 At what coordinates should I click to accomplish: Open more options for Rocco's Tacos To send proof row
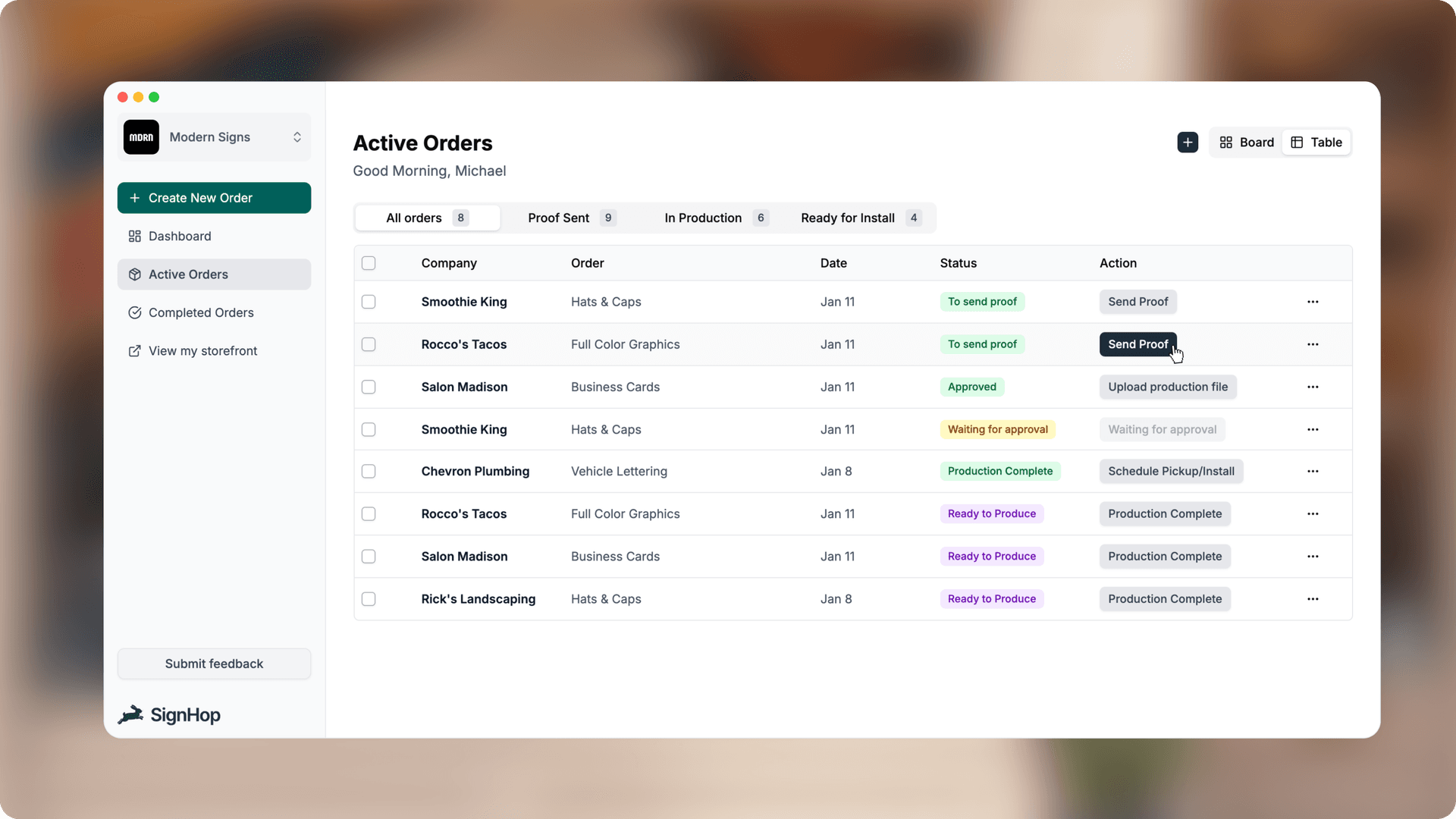point(1313,344)
